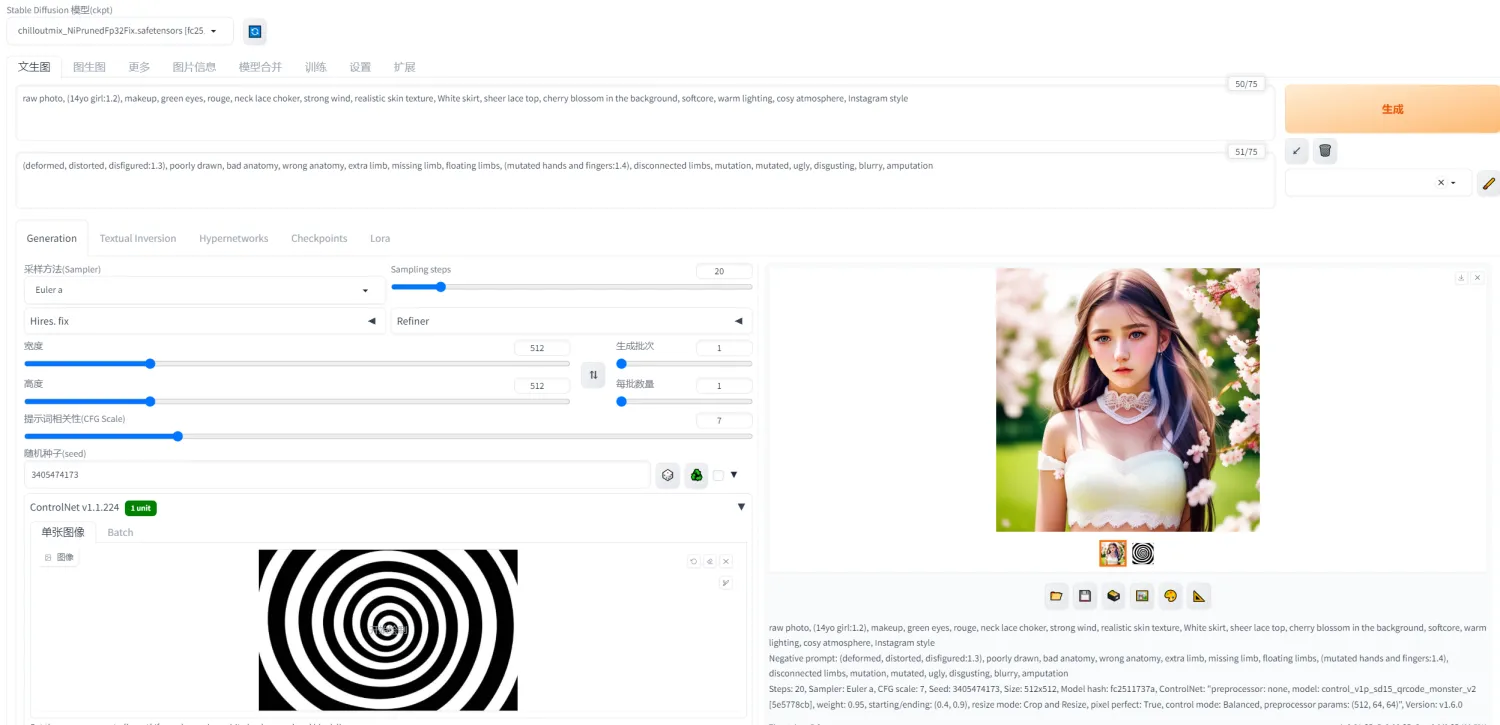Open the 扩展 tab
This screenshot has width=1500, height=725.
(x=404, y=67)
